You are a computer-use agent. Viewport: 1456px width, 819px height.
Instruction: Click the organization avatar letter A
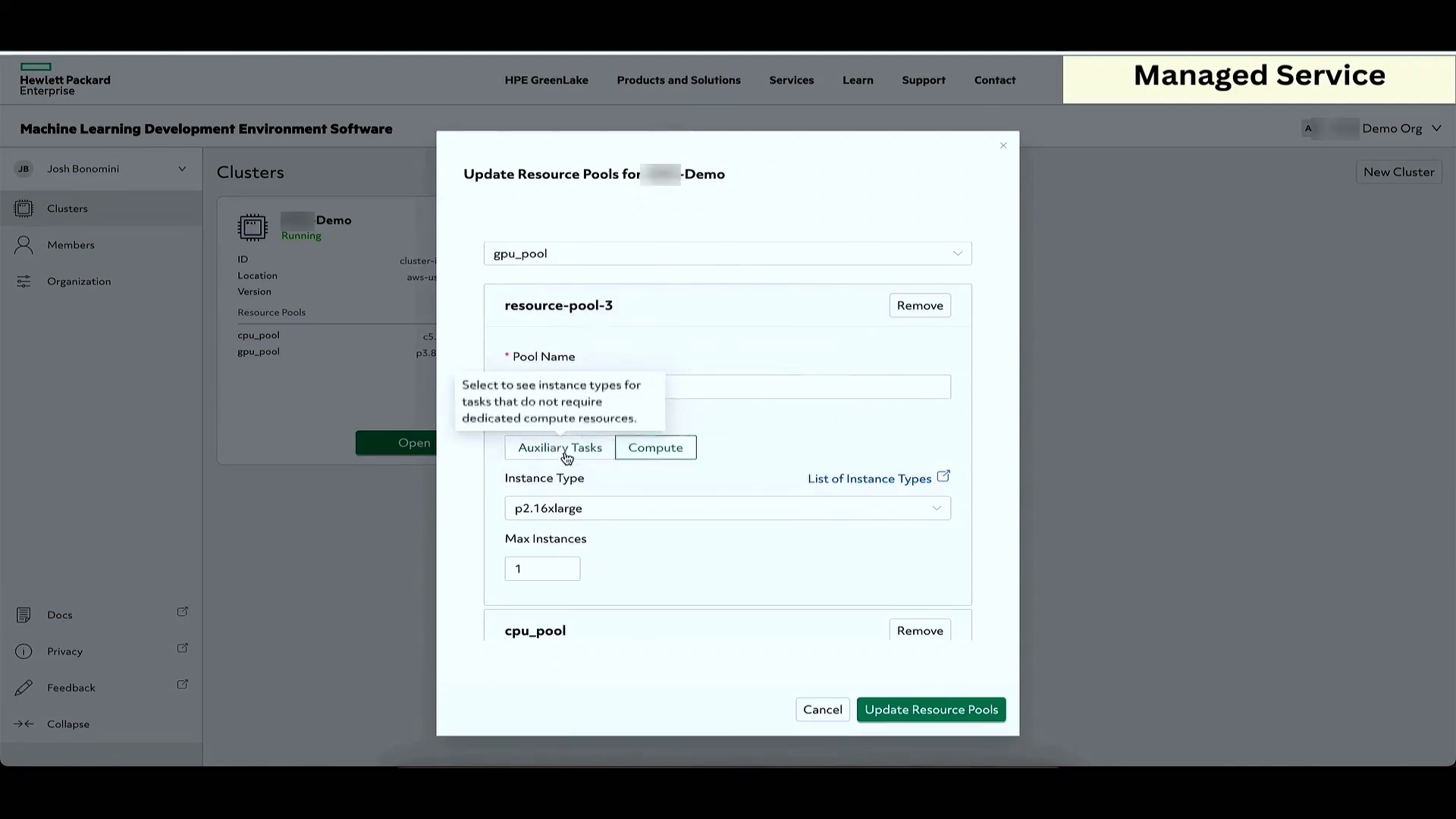[1307, 128]
